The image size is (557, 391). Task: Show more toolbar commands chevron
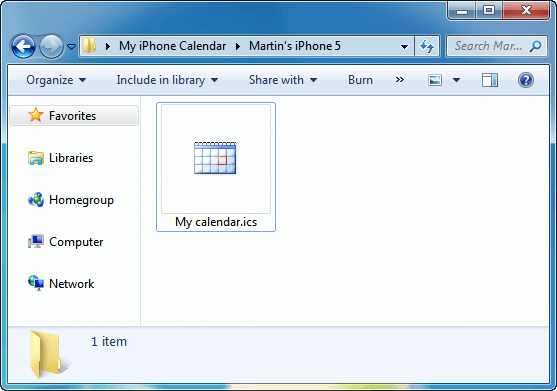tap(400, 80)
